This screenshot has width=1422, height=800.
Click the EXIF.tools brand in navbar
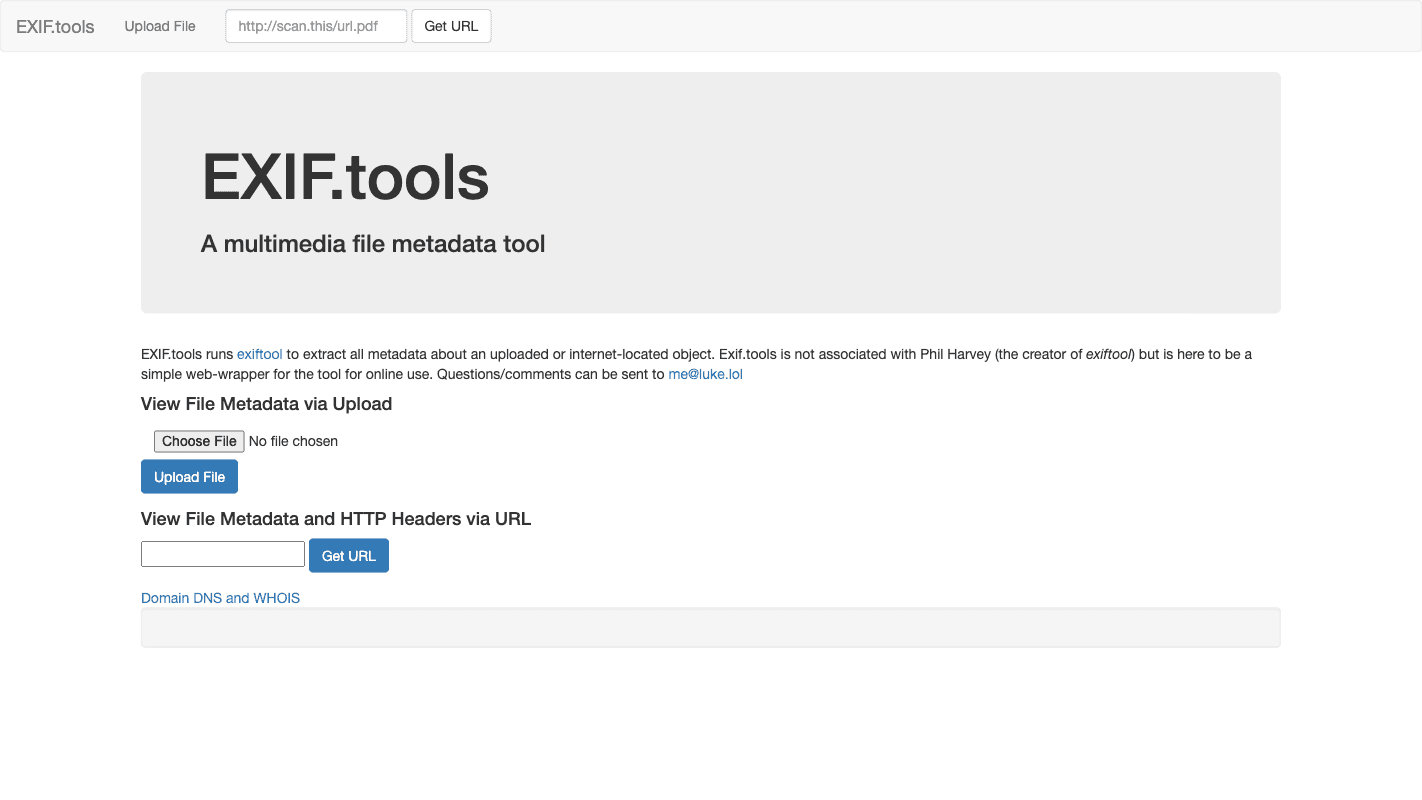(x=55, y=26)
